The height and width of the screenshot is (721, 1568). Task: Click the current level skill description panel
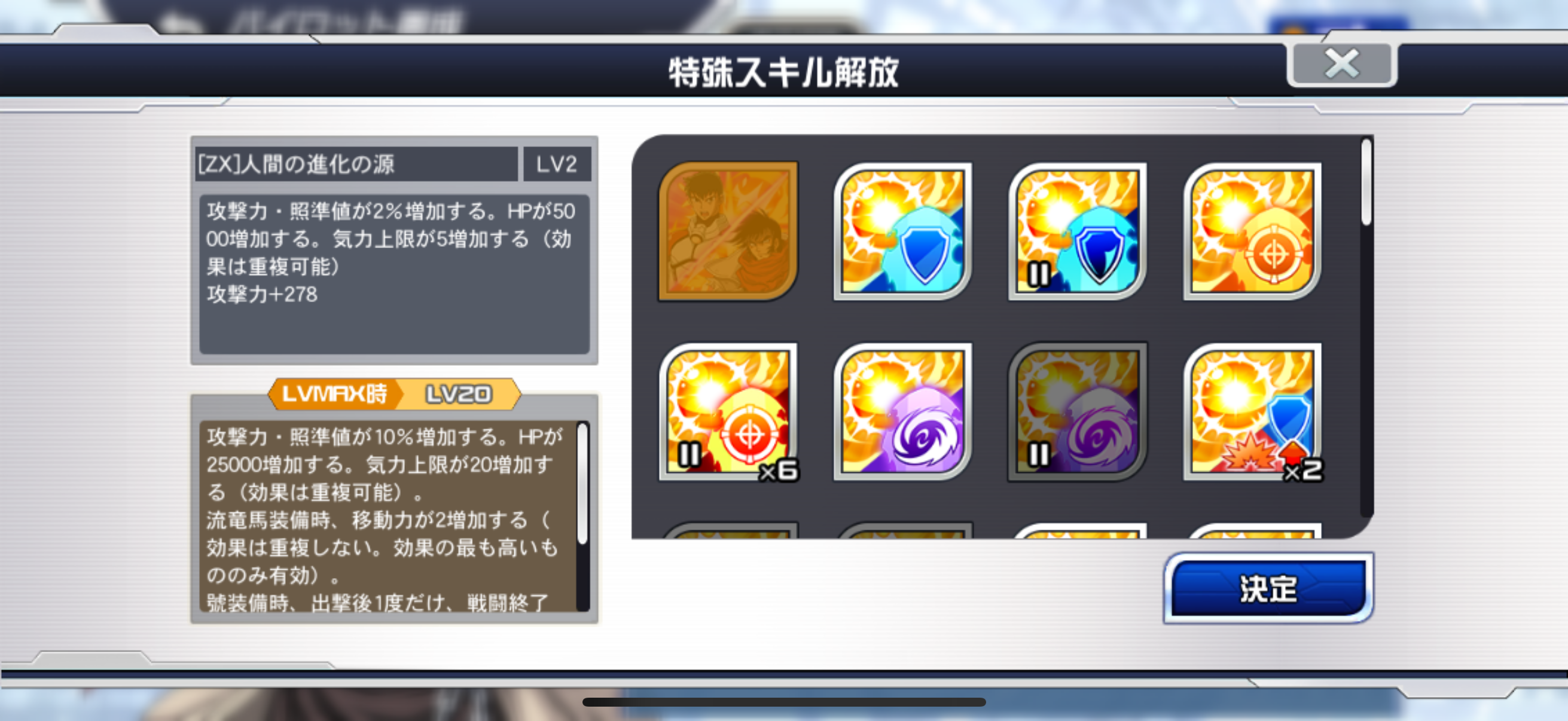tap(395, 274)
